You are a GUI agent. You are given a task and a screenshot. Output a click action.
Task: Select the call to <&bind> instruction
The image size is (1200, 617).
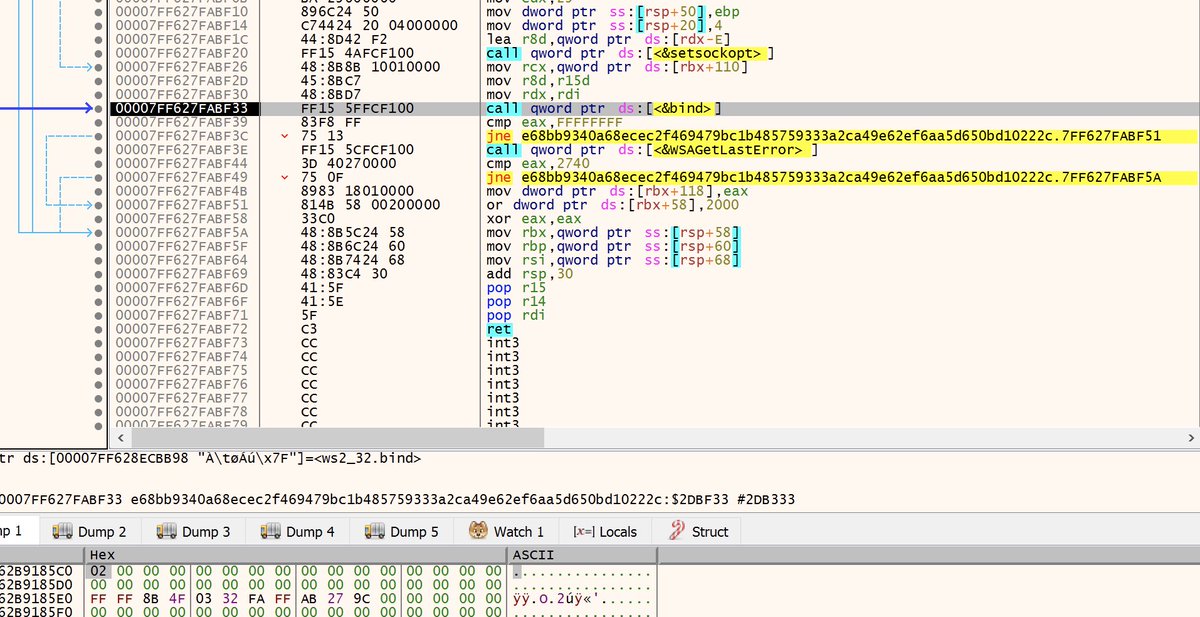(604, 108)
